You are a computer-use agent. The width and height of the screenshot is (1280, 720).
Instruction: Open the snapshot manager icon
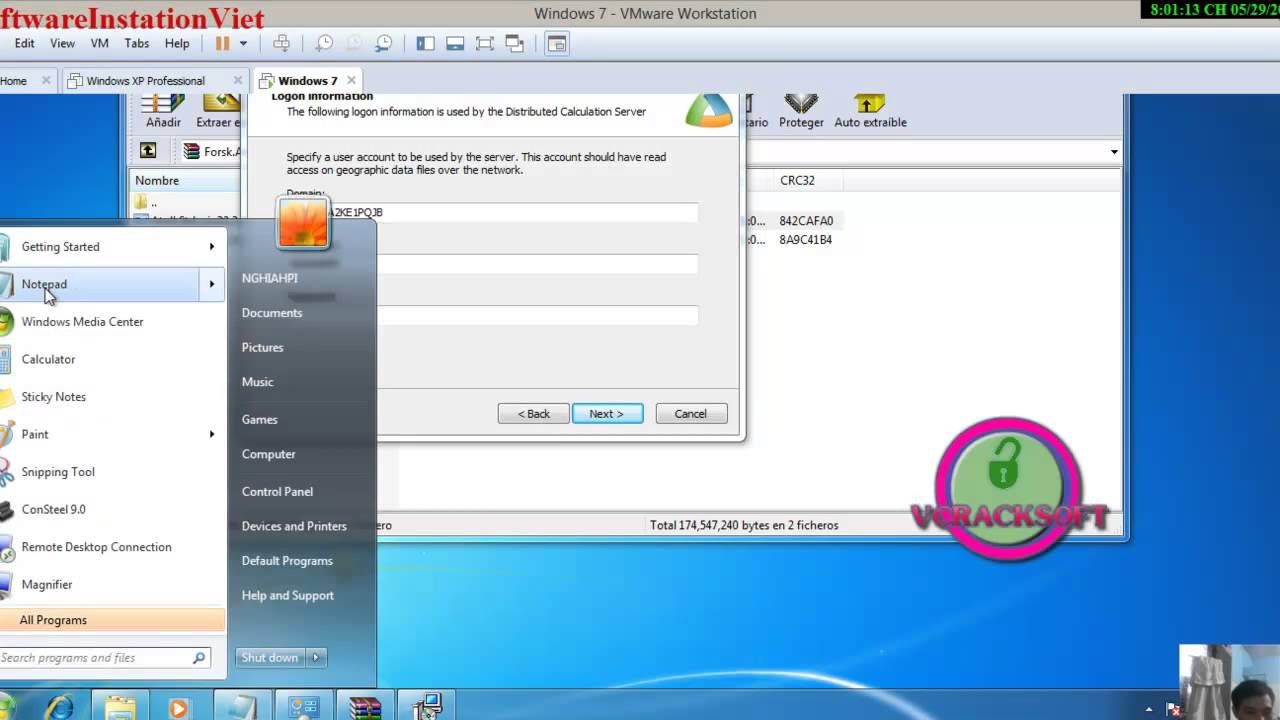pos(384,43)
